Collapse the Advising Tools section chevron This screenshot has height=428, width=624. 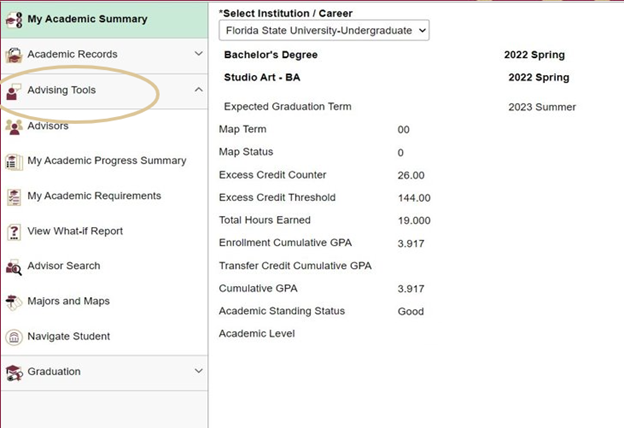click(x=197, y=90)
